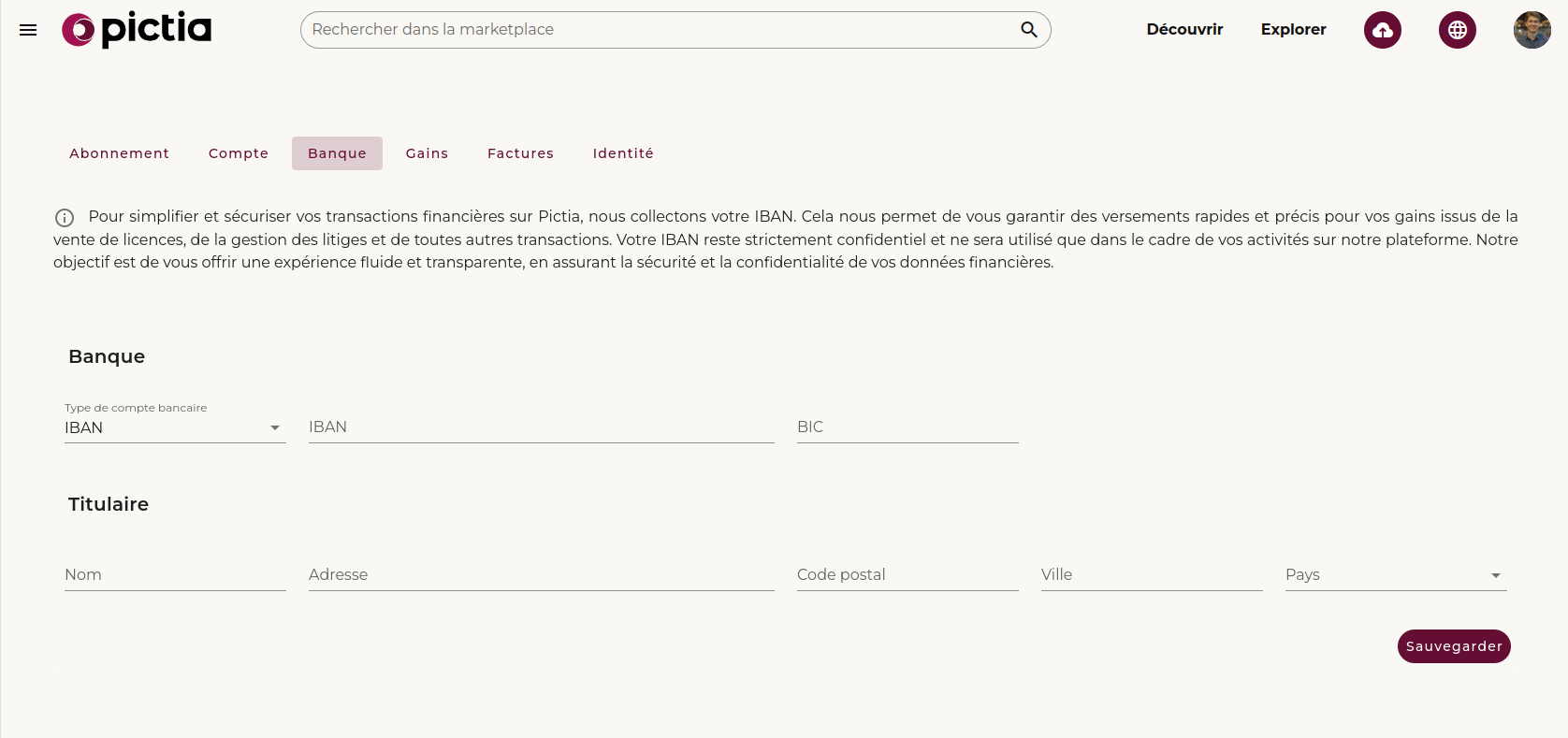Switch to the Abonnement tab
The height and width of the screenshot is (738, 1568).
coord(119,153)
